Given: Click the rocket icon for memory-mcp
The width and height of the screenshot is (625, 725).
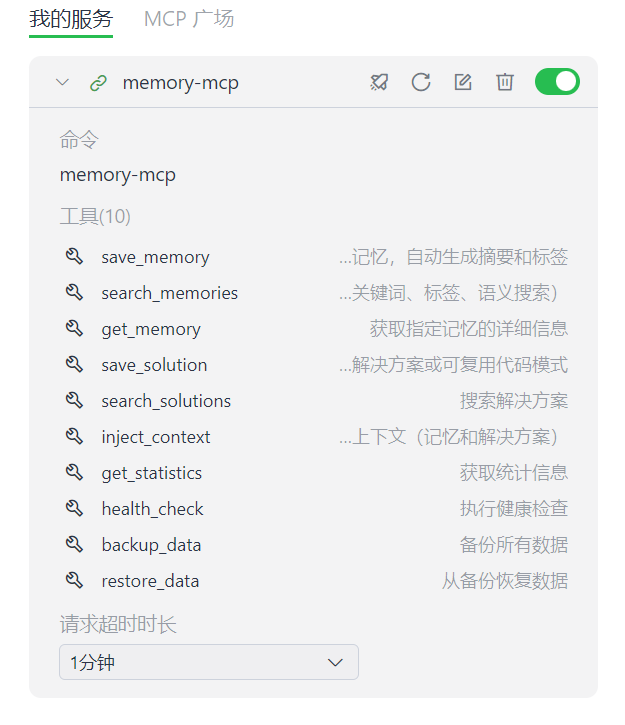Looking at the screenshot, I should 379,82.
